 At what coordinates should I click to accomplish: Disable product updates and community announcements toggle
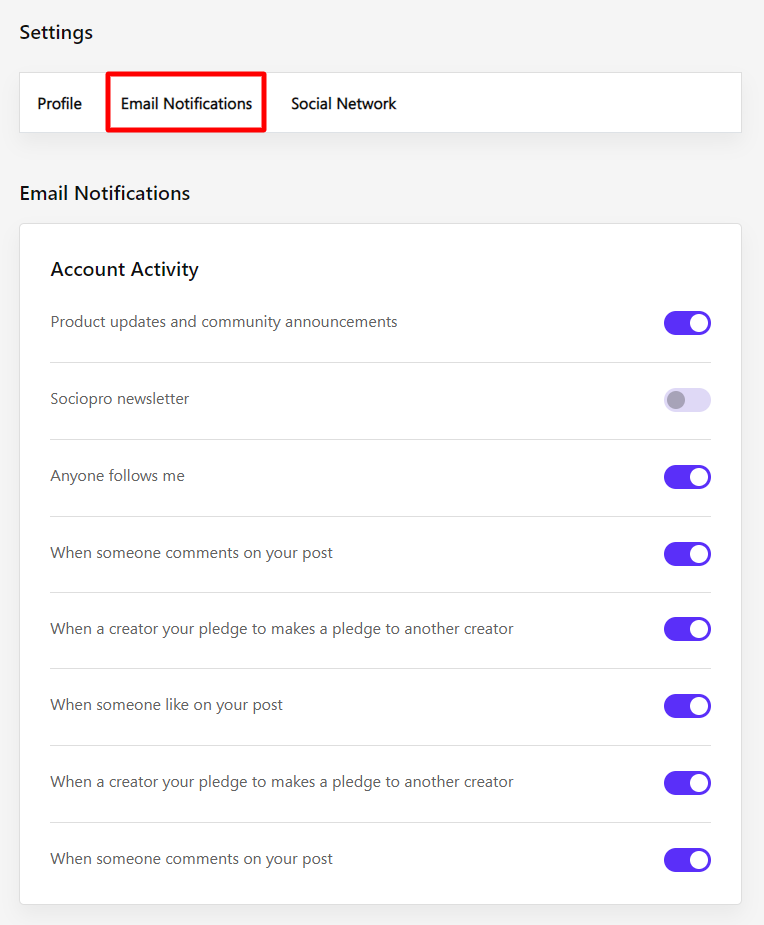coord(687,323)
